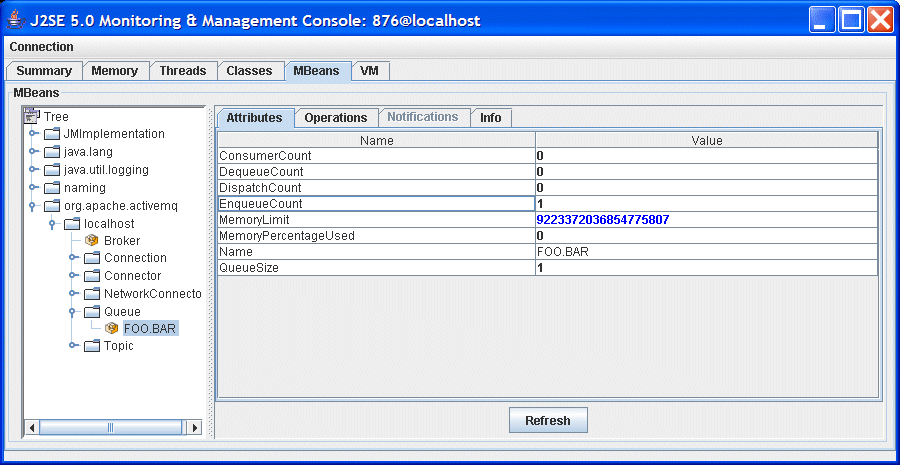Select the MBeans tab
Viewport: 900px width, 465px height.
pos(316,71)
